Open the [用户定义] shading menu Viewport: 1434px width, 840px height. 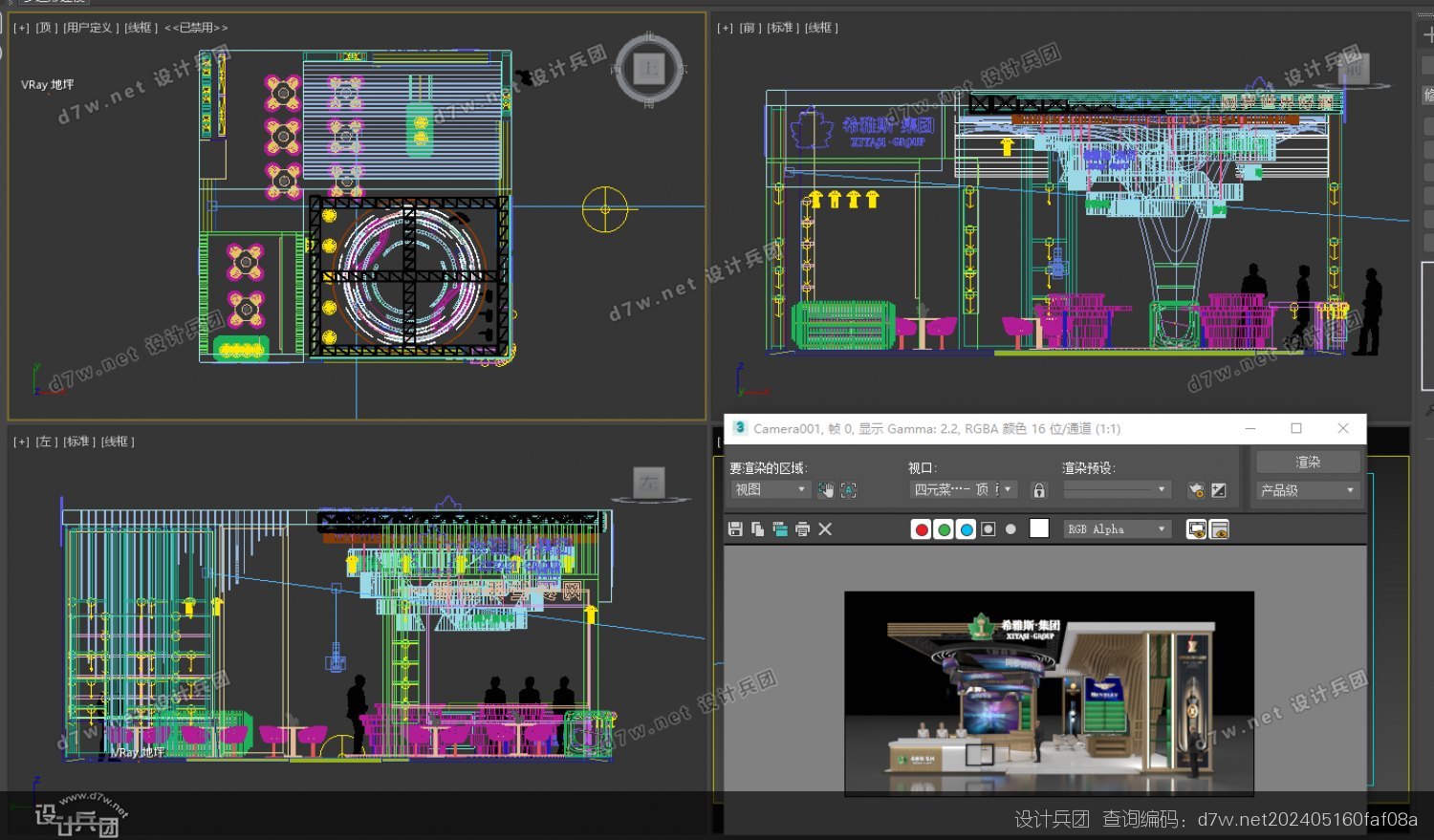[x=91, y=28]
